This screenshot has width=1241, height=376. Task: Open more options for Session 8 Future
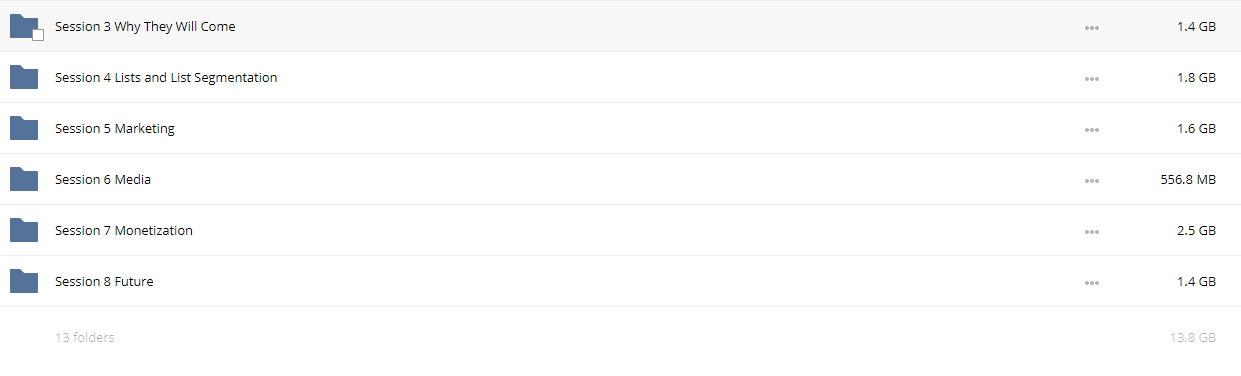1092,283
